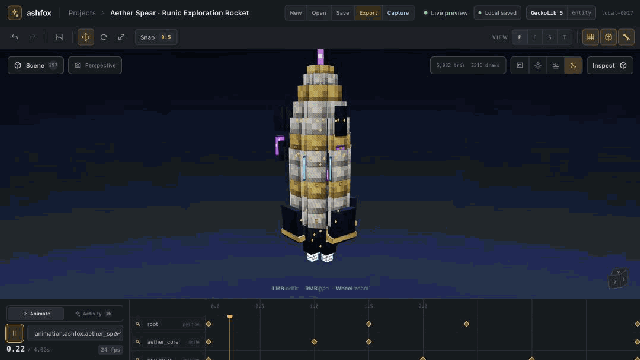The image size is (640, 360).
Task: Toggle the pivot axis viewport icon
Action: 538,65
